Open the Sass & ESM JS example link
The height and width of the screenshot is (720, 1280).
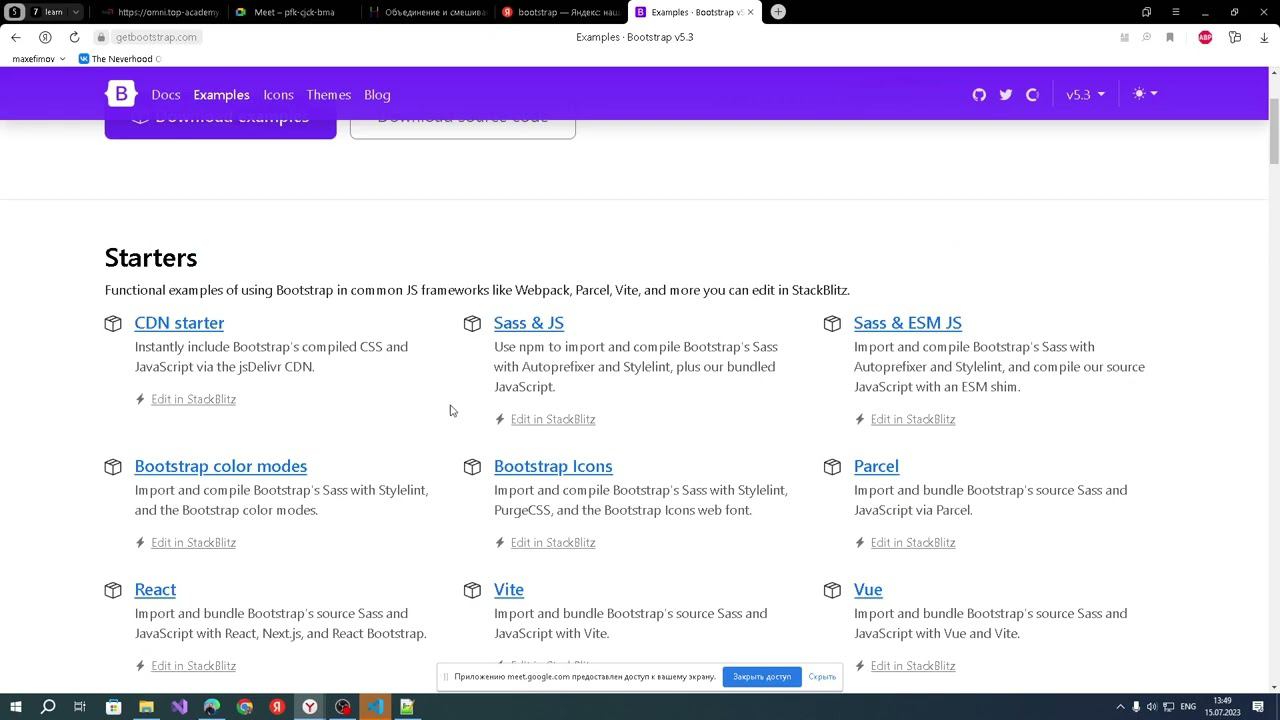click(x=908, y=323)
